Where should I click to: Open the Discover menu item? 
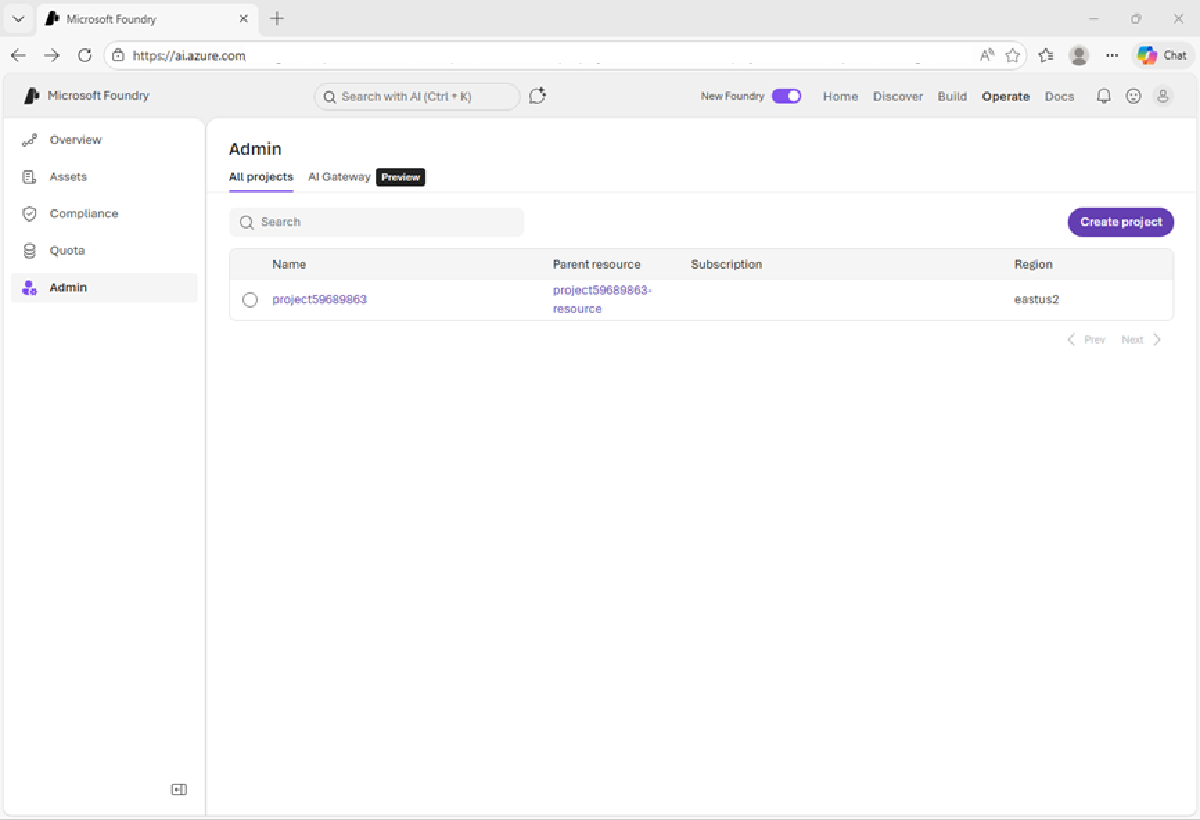897,96
